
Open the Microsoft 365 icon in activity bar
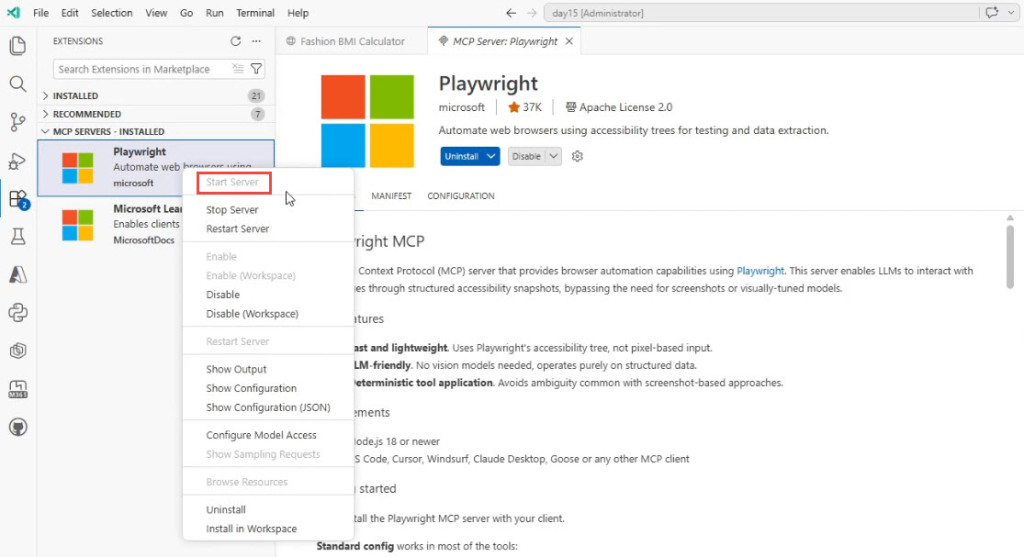(x=18, y=389)
